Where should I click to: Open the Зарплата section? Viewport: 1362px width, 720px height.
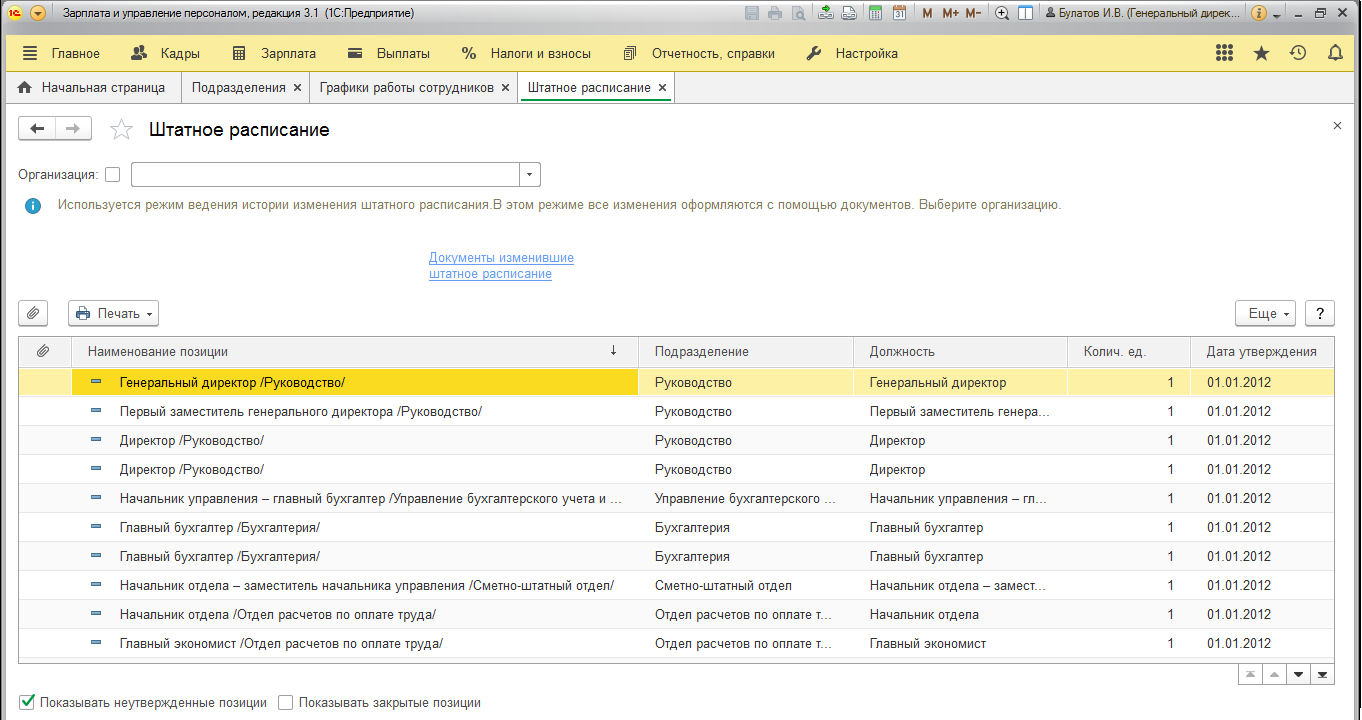(x=274, y=53)
